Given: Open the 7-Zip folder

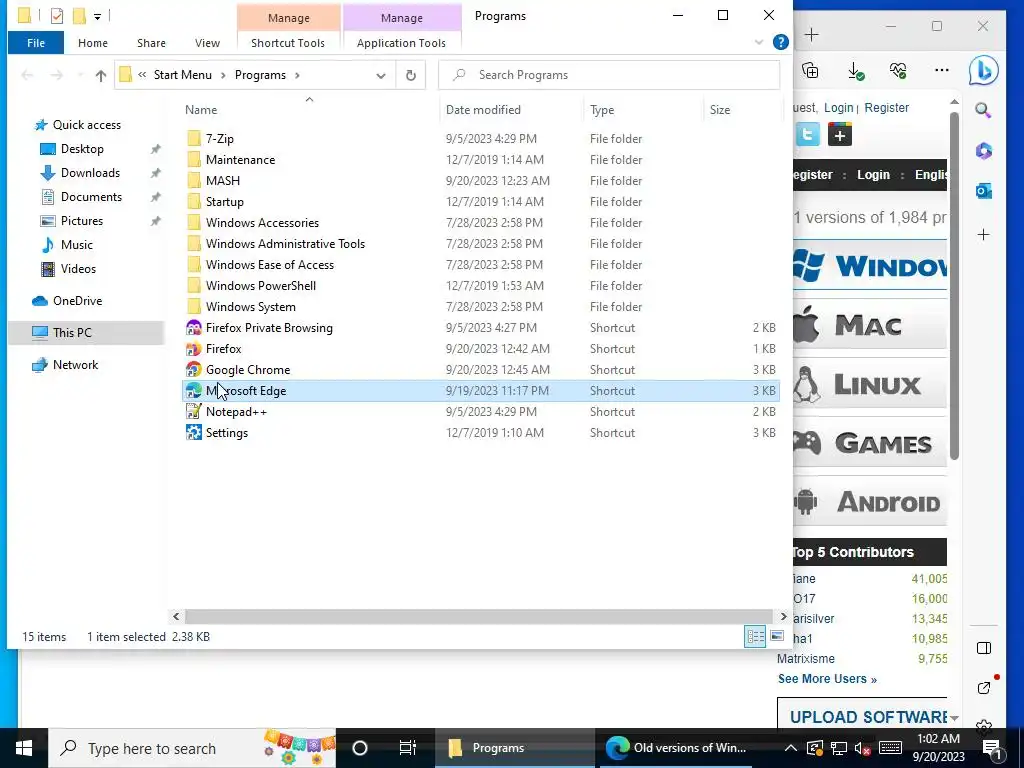Looking at the screenshot, I should pos(219,138).
